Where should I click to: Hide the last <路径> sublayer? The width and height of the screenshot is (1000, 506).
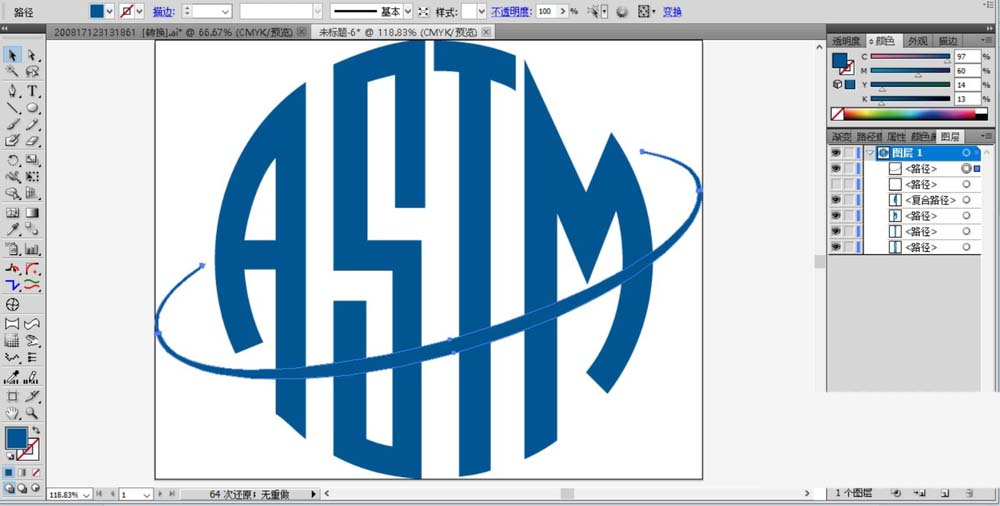point(835,247)
